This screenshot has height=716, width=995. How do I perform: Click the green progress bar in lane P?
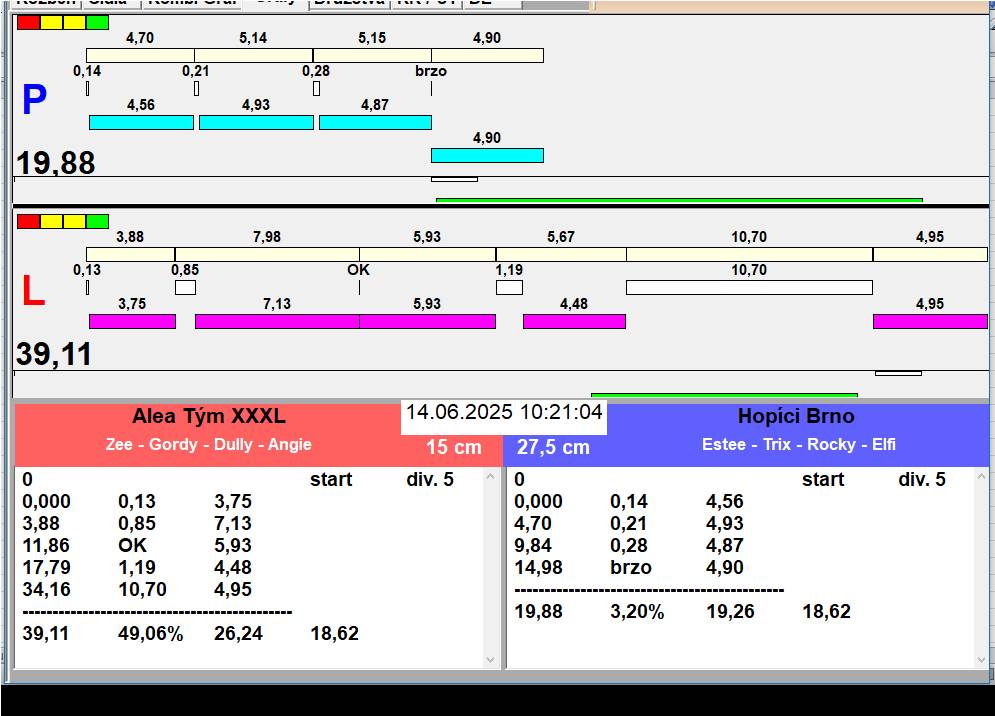pos(679,200)
